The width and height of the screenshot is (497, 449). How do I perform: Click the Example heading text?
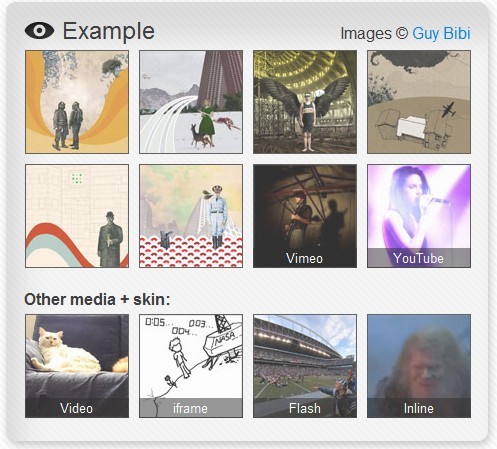point(109,32)
